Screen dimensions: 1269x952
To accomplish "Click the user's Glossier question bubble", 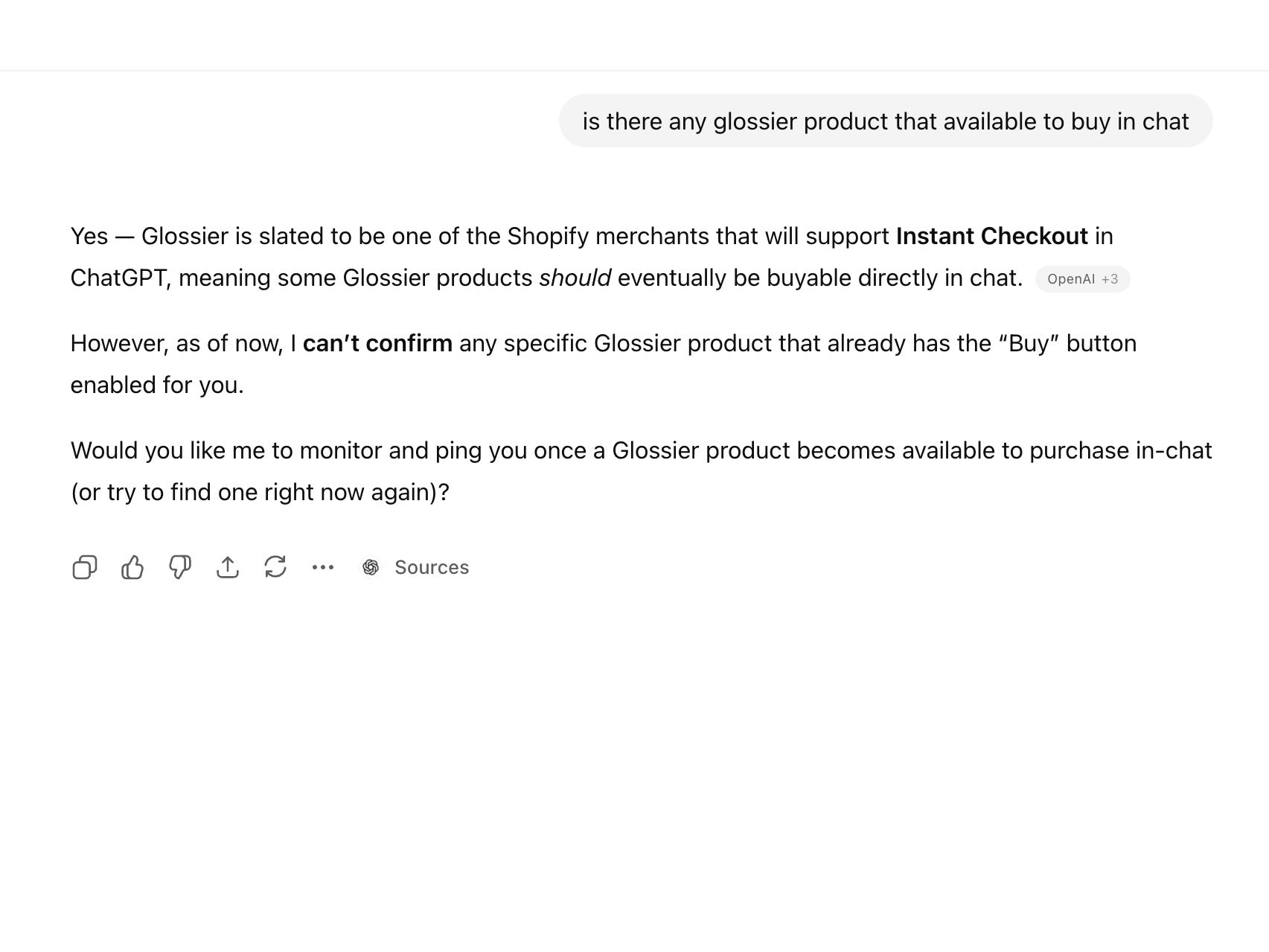I will (x=885, y=121).
